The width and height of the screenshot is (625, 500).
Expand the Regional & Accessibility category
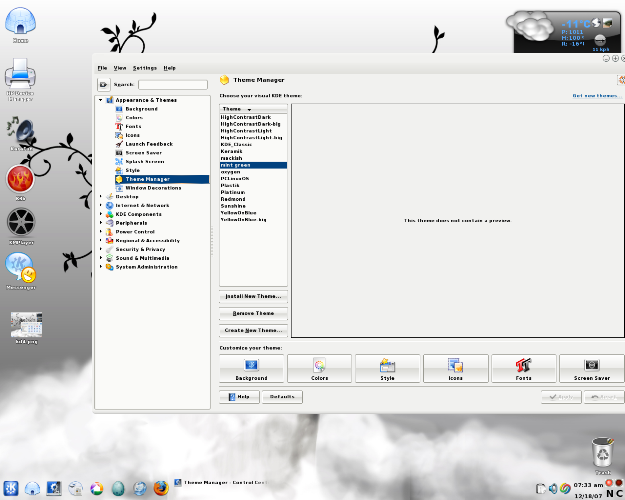click(100, 240)
